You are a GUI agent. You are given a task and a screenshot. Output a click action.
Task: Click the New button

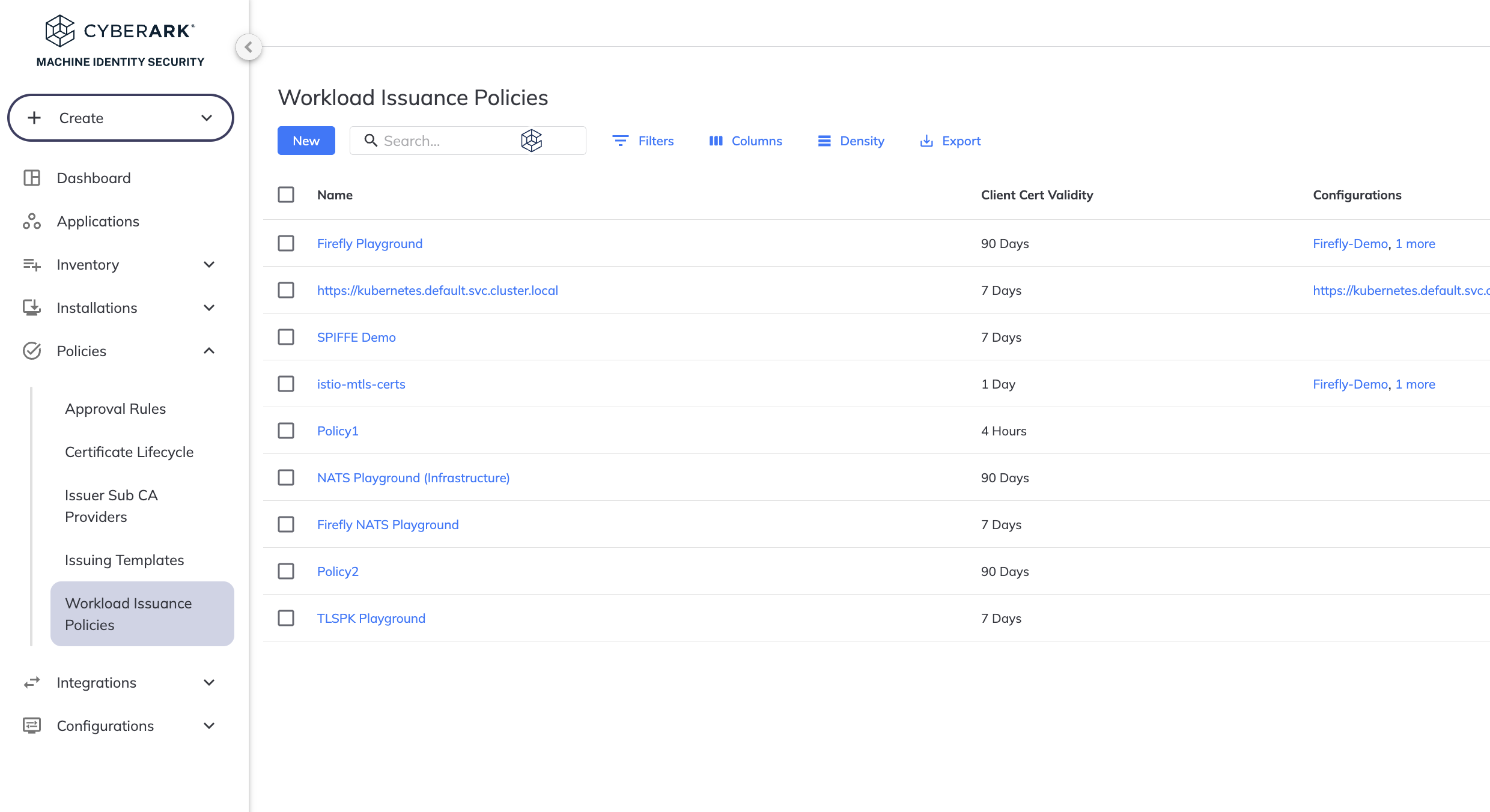[x=306, y=141]
